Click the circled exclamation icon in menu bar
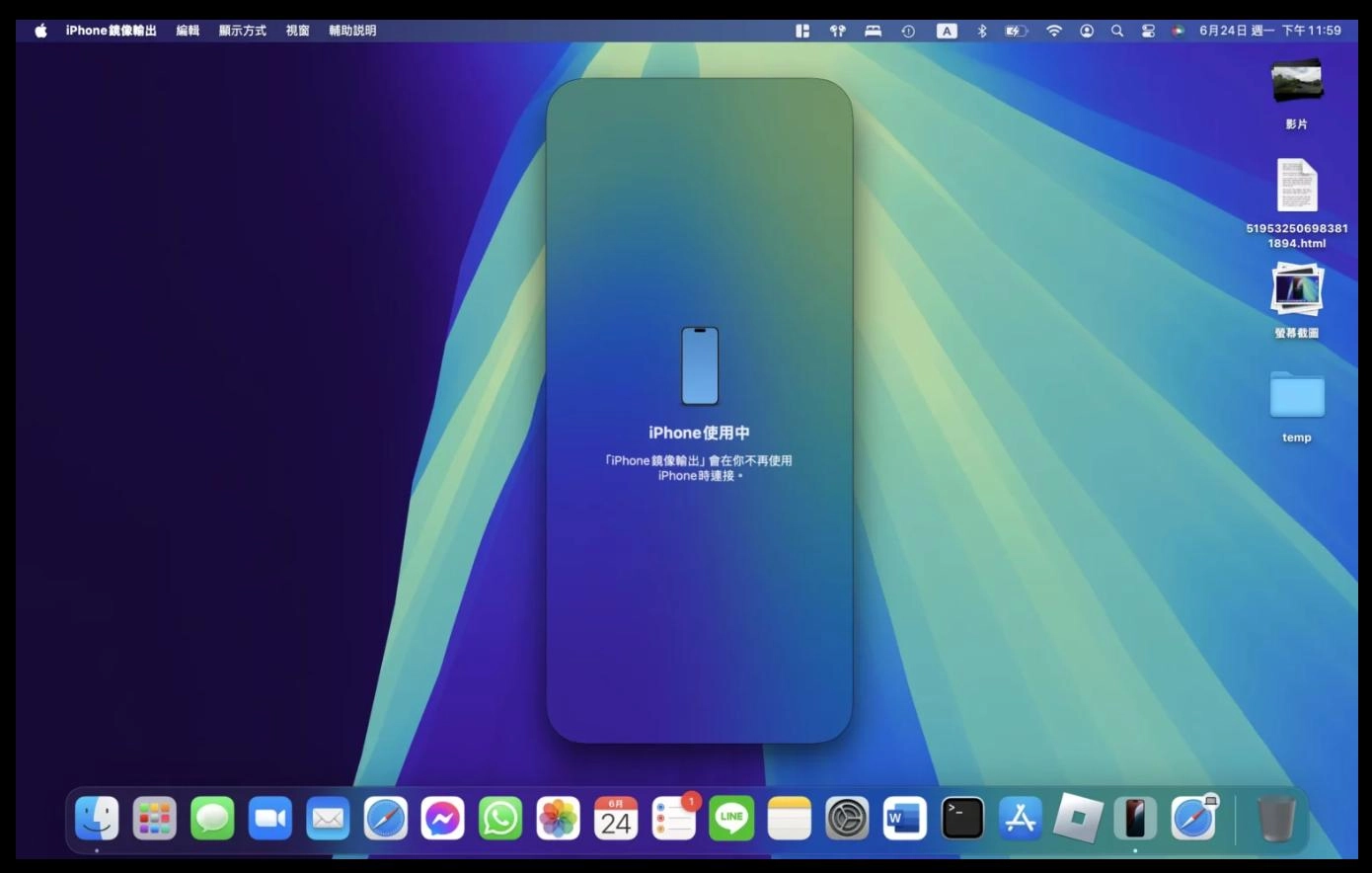The width and height of the screenshot is (1372, 873). click(x=908, y=31)
